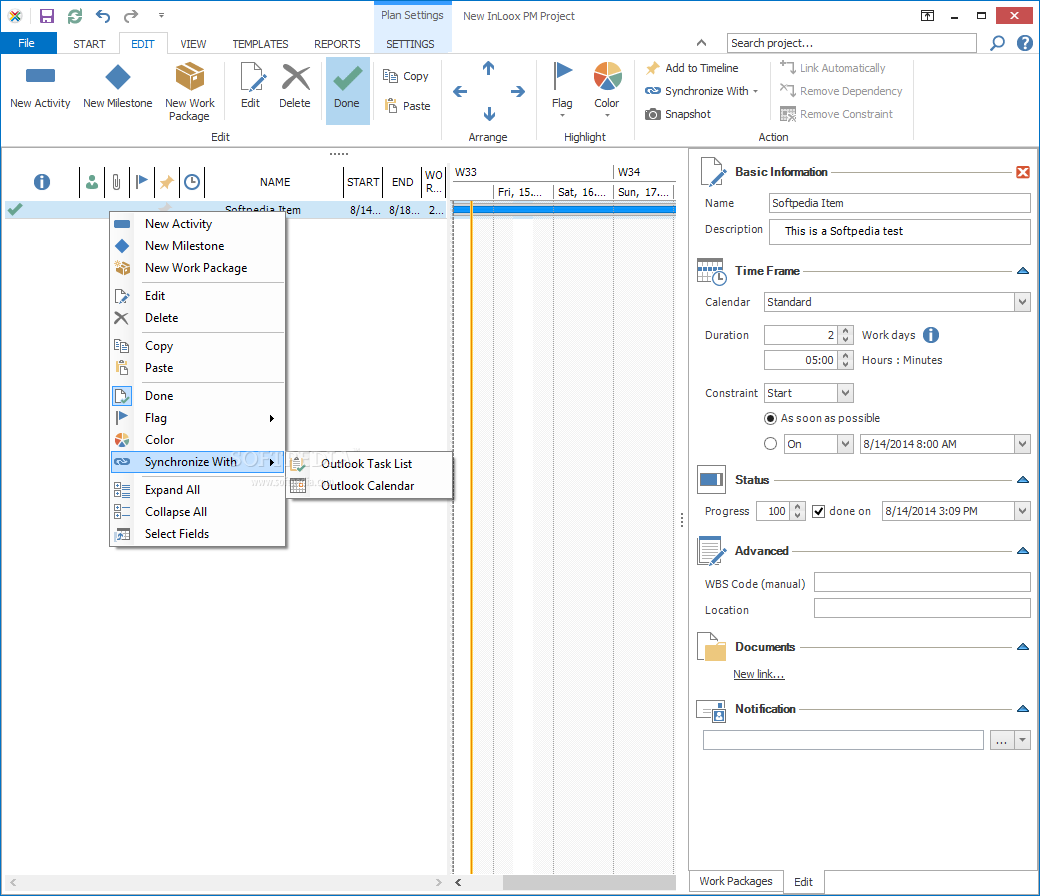1040x896 pixels.
Task: Open the constraint date 8/14/2014 8:00 AM dropdown
Action: [1022, 444]
